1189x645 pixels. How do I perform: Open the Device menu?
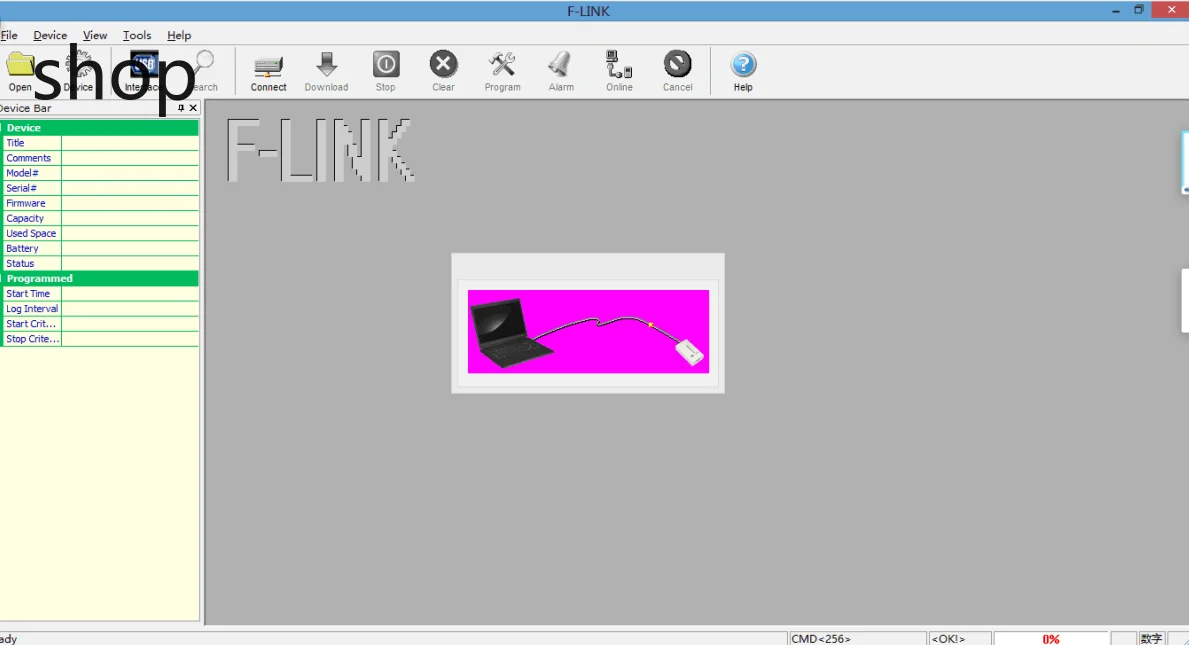(50, 36)
